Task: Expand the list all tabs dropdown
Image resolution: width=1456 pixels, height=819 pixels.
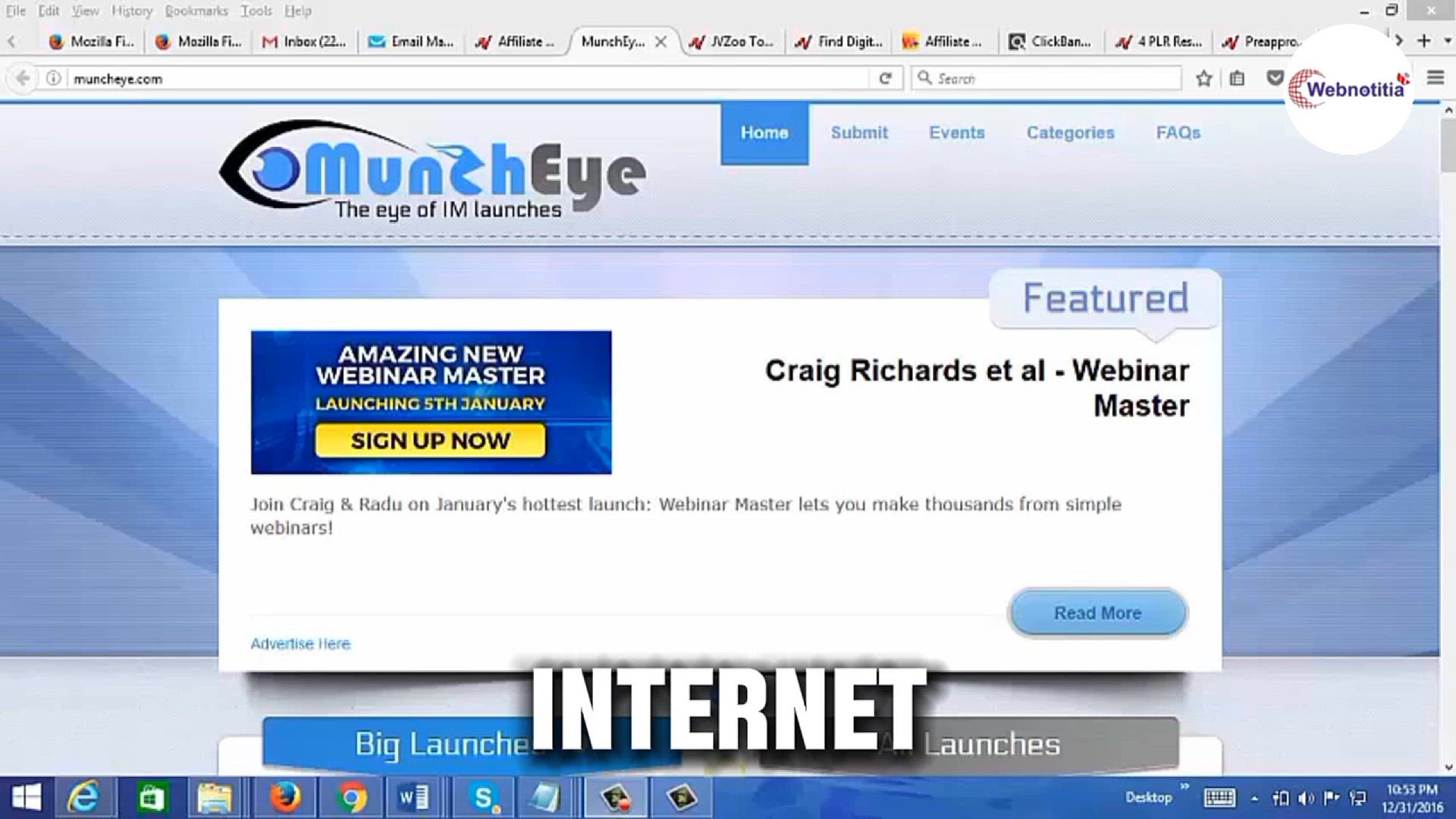Action: point(1447,41)
